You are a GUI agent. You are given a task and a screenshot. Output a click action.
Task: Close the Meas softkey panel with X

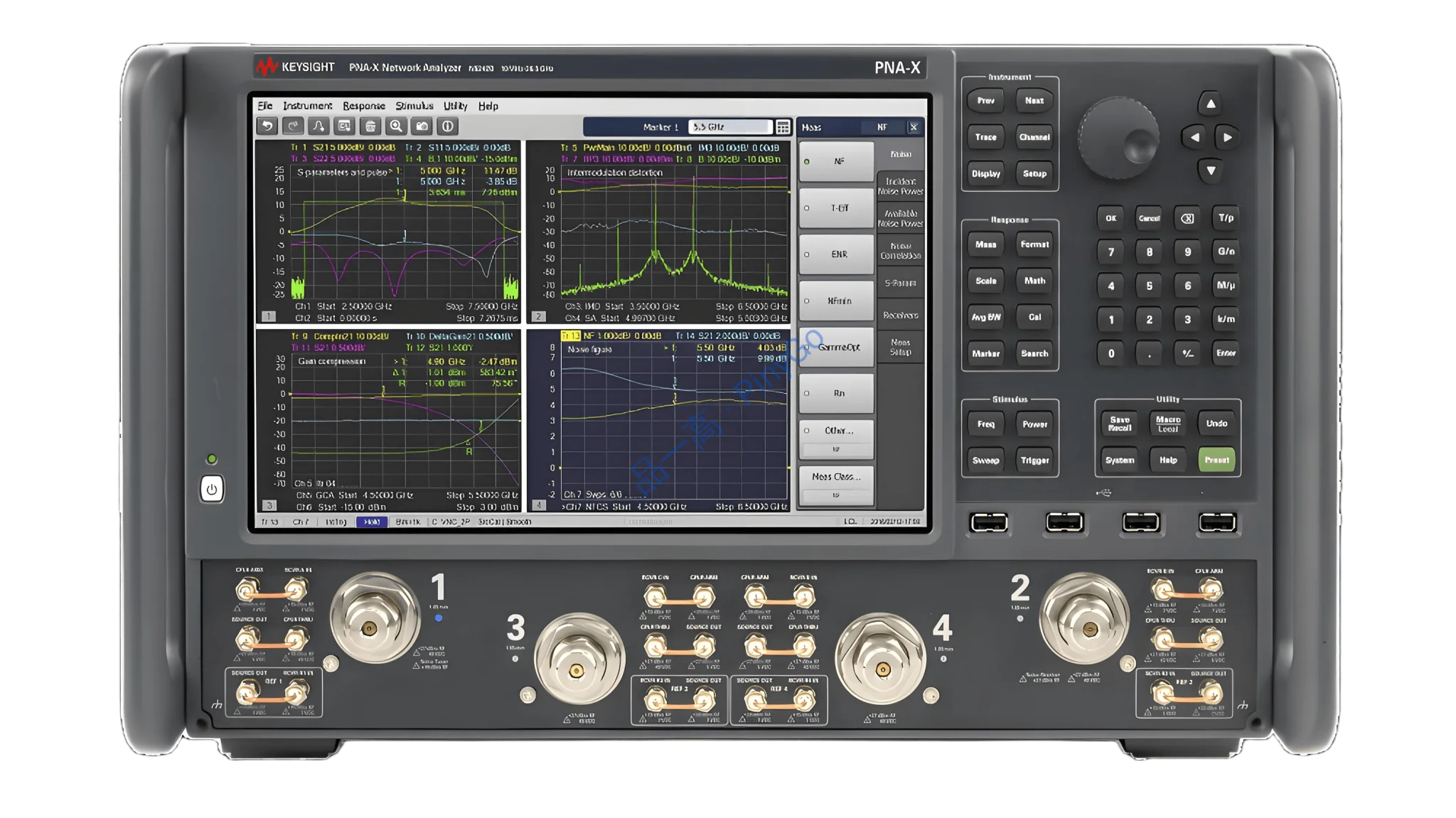point(914,127)
